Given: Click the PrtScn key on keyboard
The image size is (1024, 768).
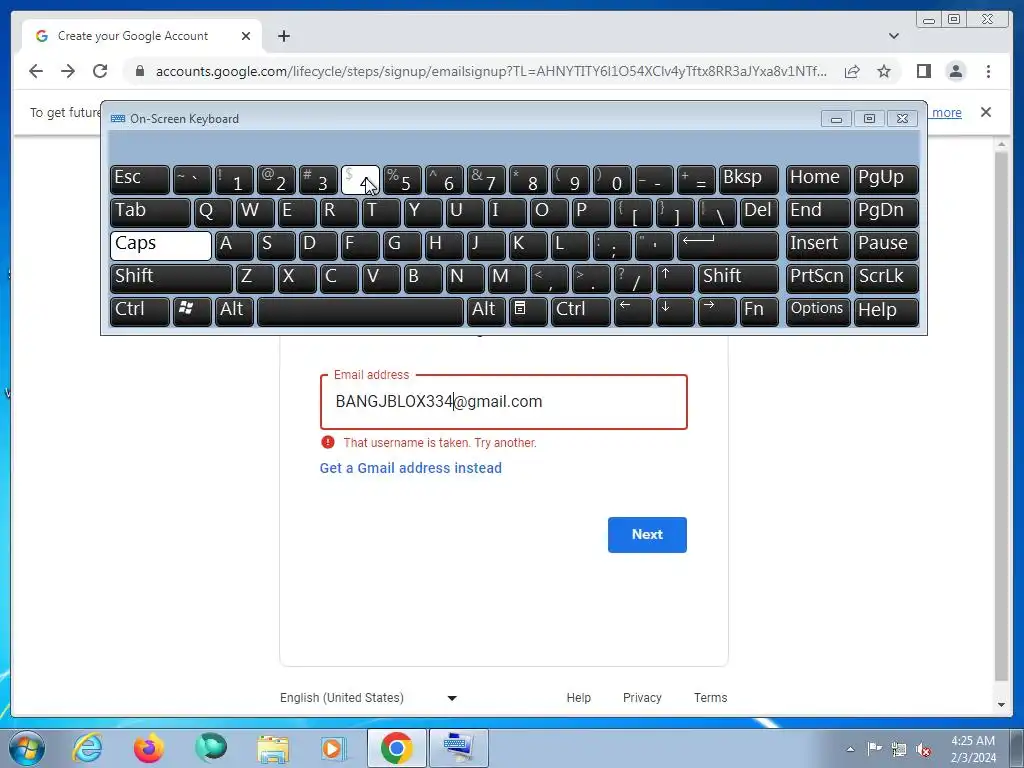Looking at the screenshot, I should (818, 278).
